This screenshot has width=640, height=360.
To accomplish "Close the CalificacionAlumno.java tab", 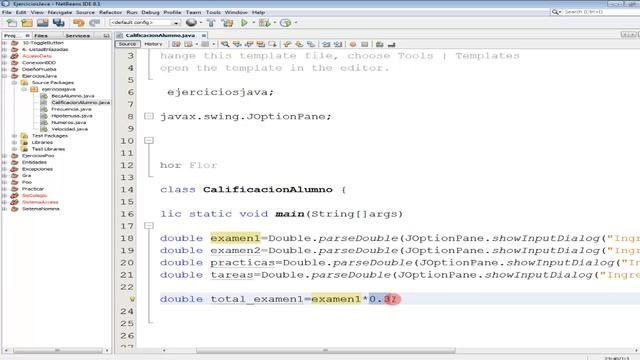I will coord(203,36).
